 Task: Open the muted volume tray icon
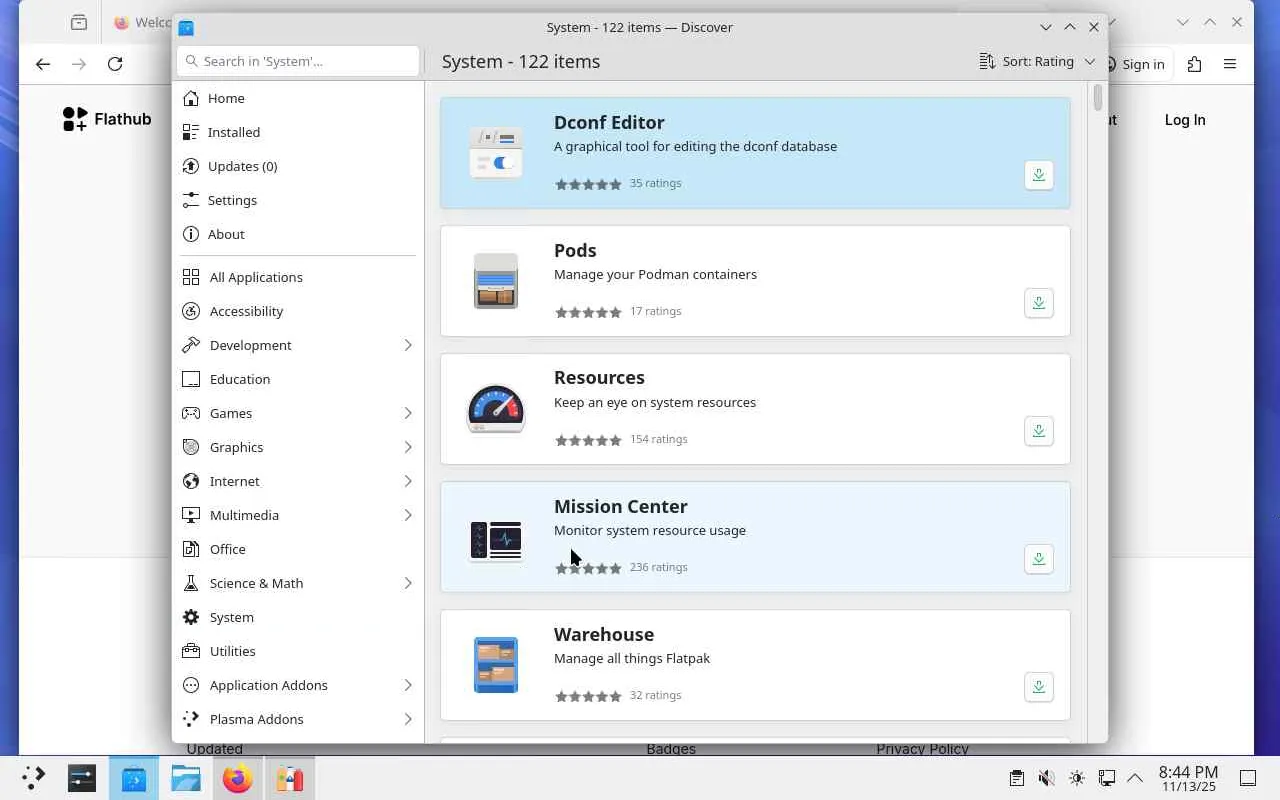pos(1046,778)
